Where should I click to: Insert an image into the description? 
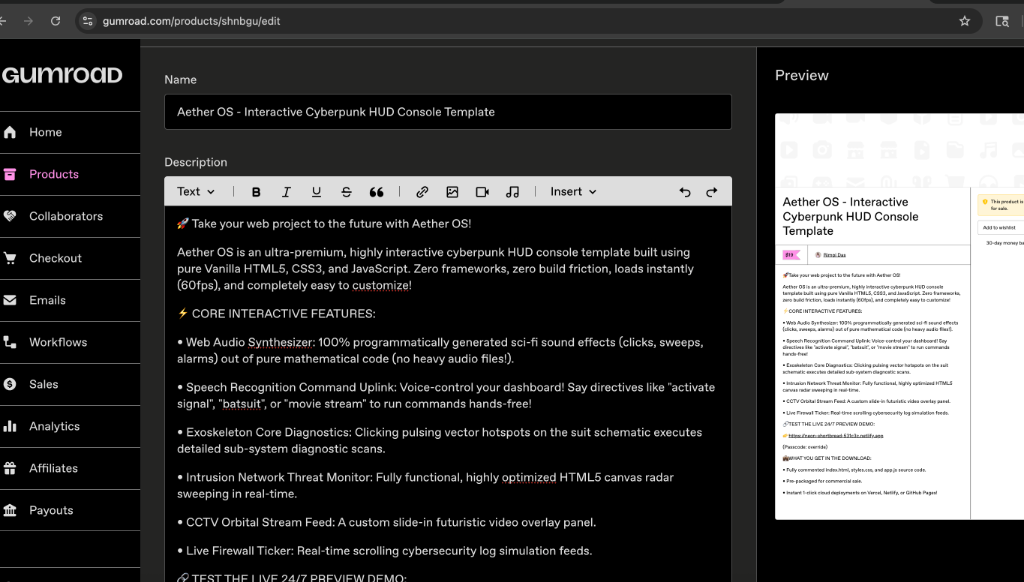coord(452,192)
